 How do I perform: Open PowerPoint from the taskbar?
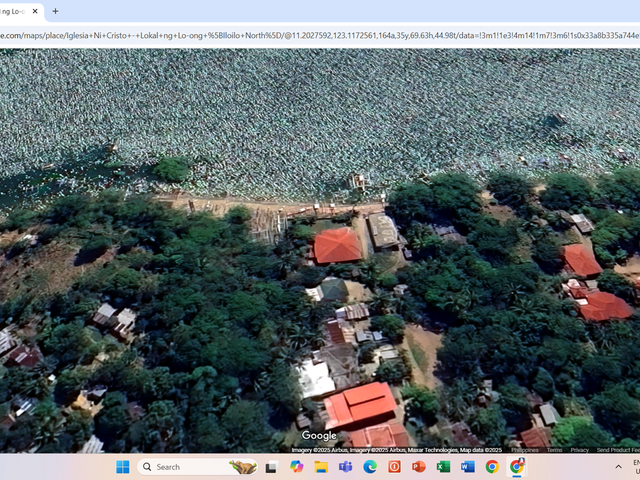(419, 467)
